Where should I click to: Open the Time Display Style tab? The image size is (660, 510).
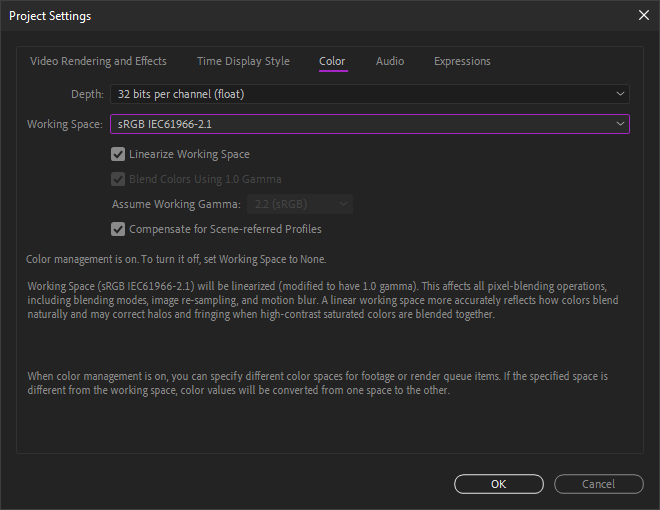tap(243, 61)
